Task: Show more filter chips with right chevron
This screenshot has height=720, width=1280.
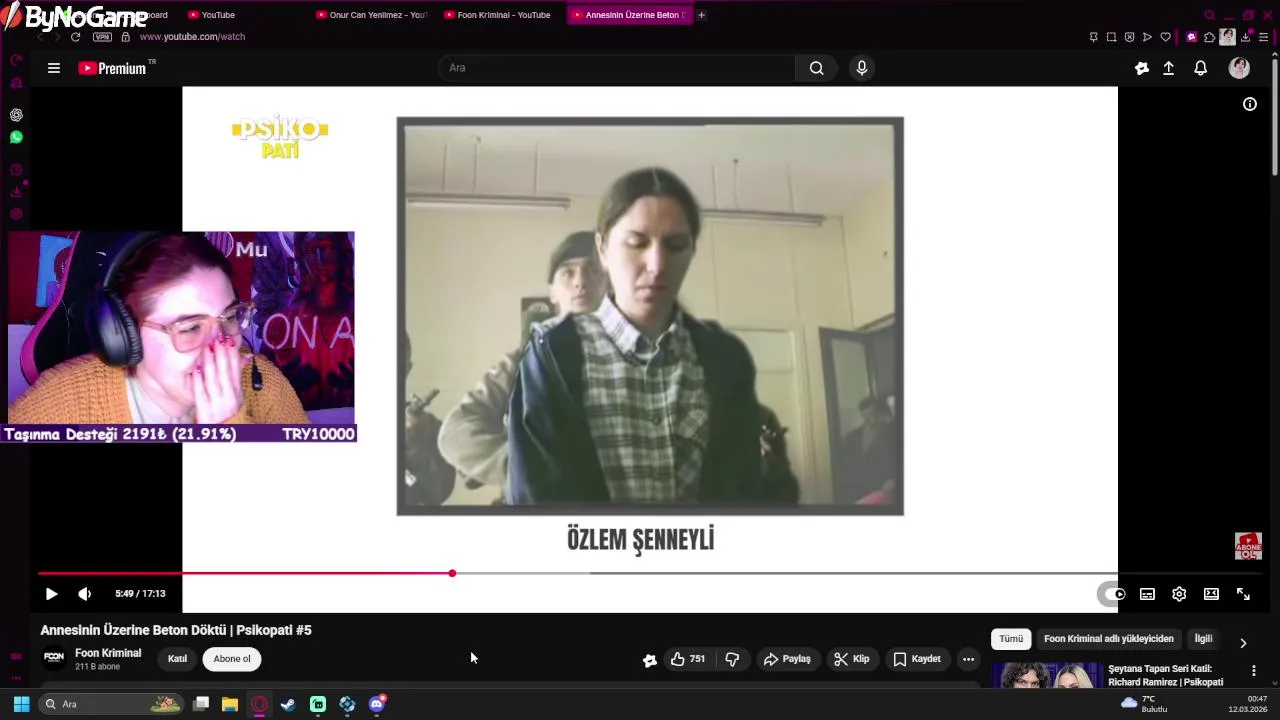Action: pyautogui.click(x=1243, y=643)
